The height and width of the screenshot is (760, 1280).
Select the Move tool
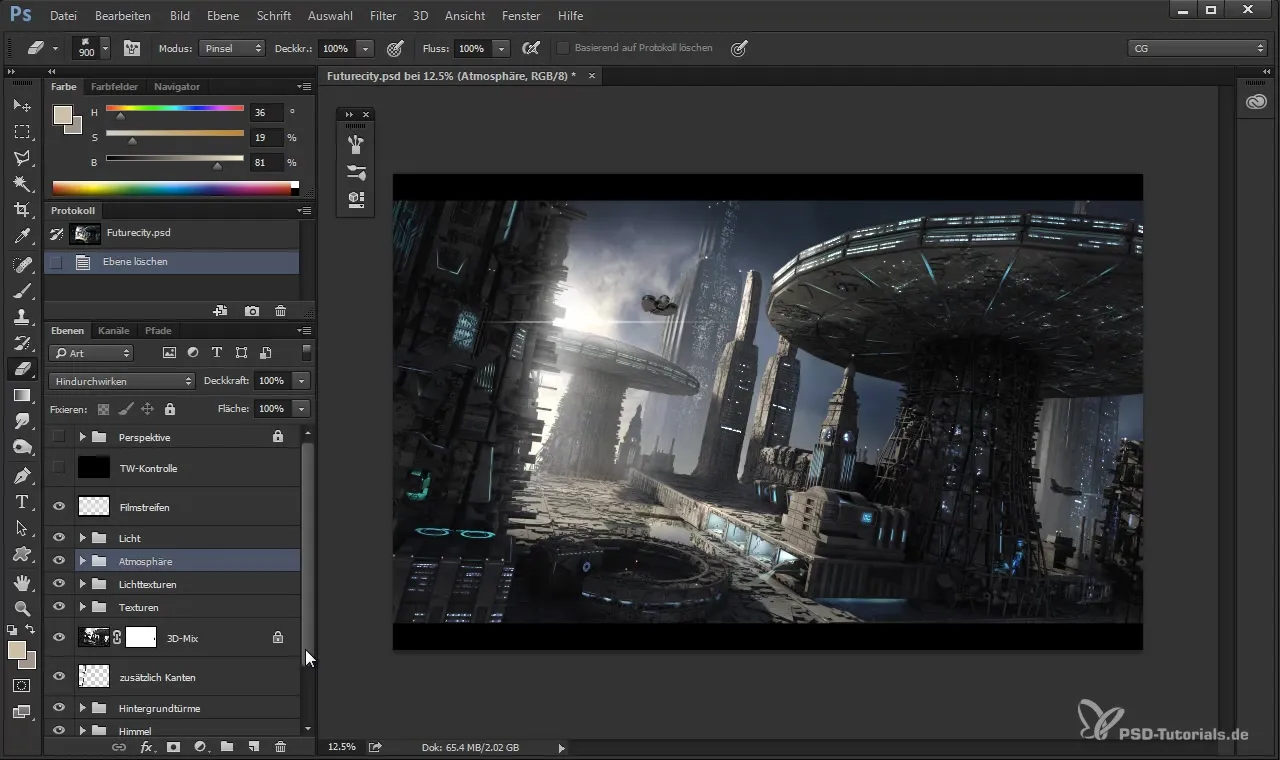tap(22, 105)
